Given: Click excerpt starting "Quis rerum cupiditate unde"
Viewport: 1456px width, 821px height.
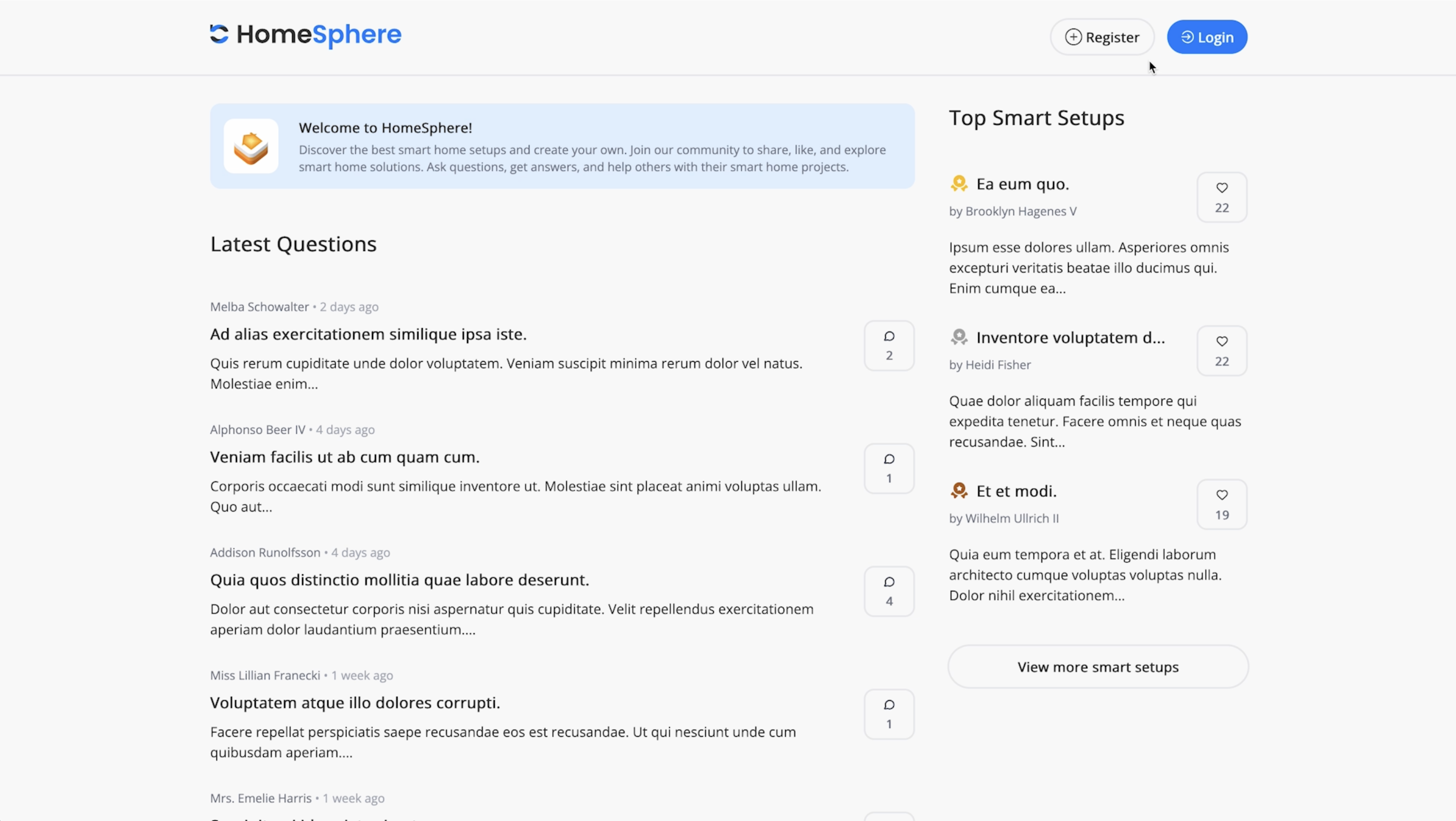Looking at the screenshot, I should [506, 374].
